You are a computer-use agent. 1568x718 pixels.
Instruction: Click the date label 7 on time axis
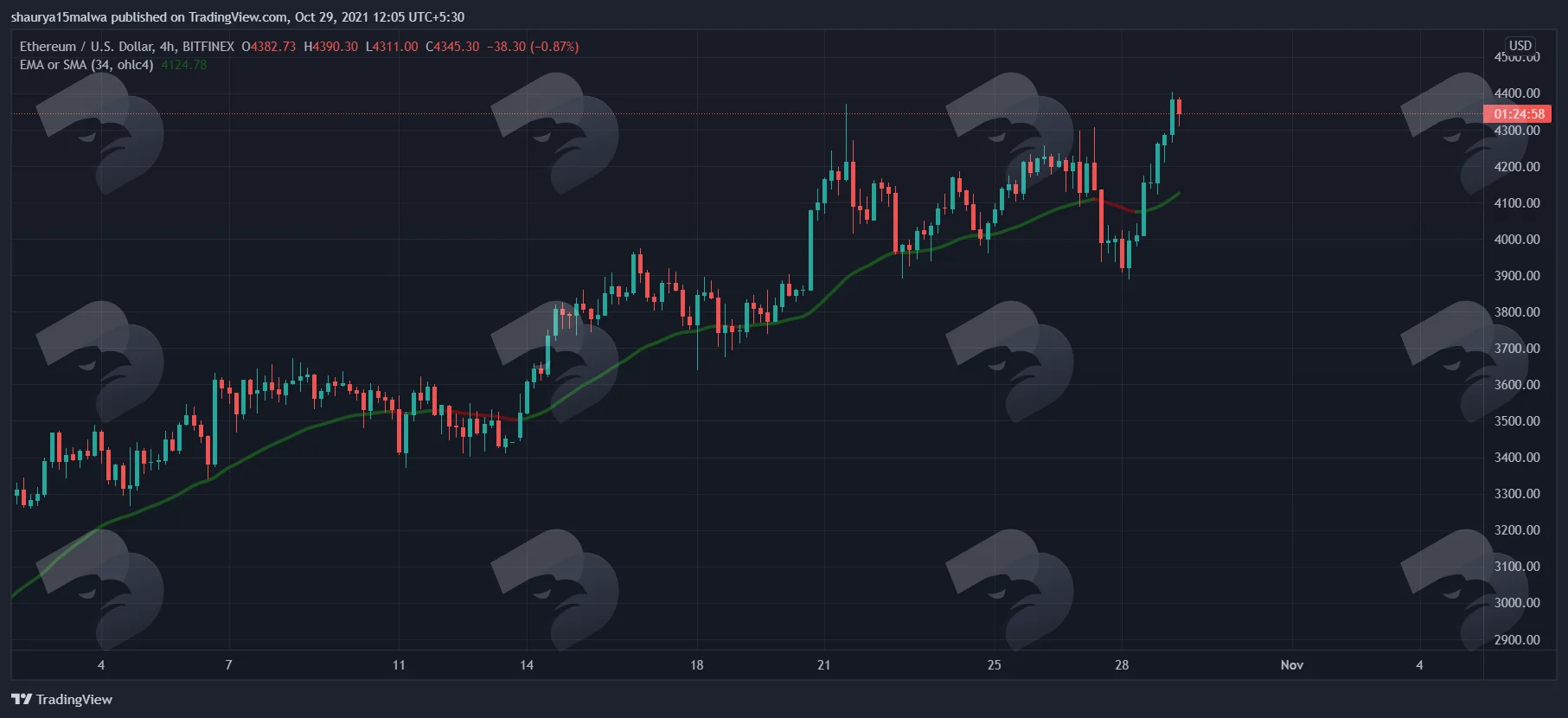point(228,665)
